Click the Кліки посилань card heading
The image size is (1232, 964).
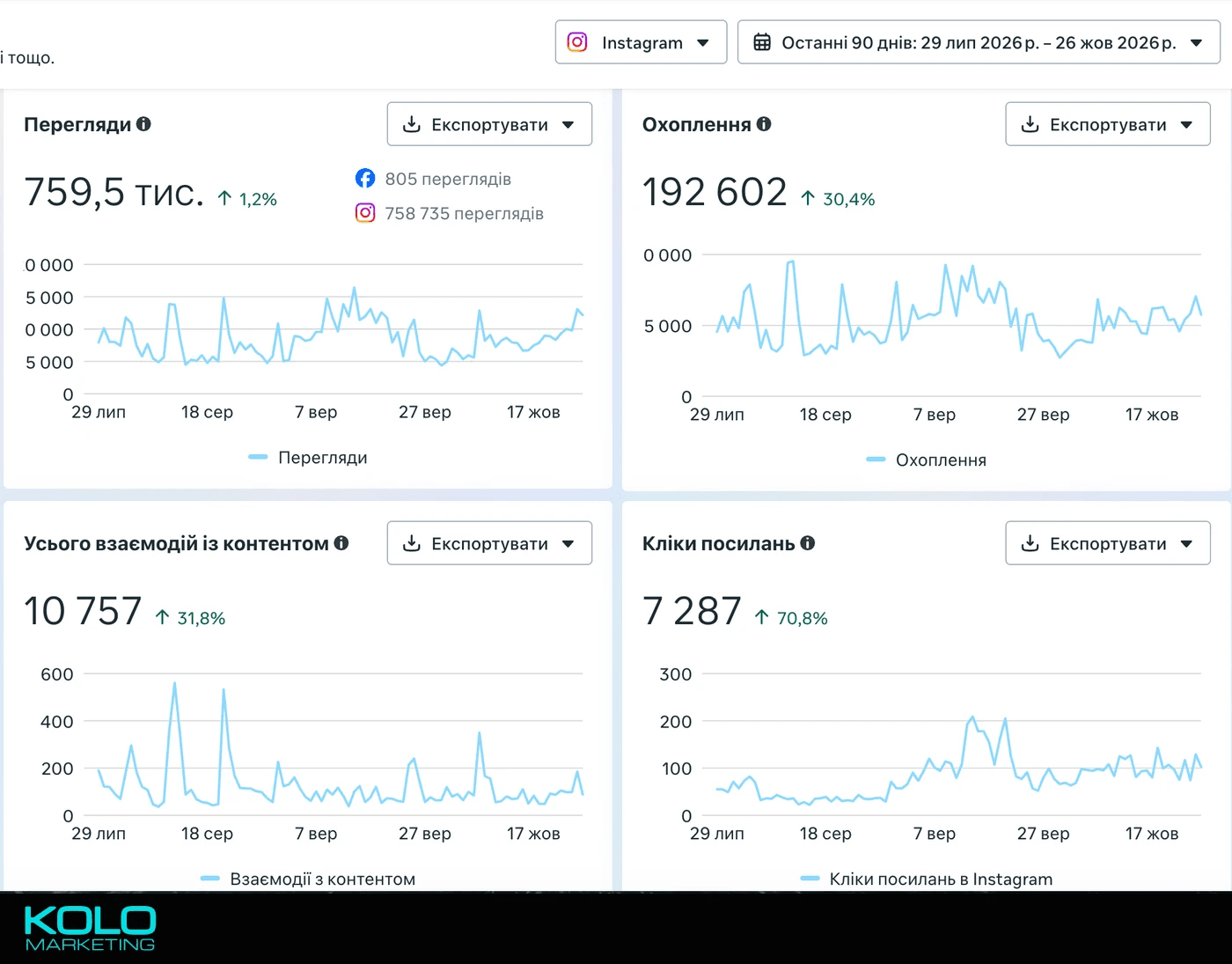click(719, 544)
